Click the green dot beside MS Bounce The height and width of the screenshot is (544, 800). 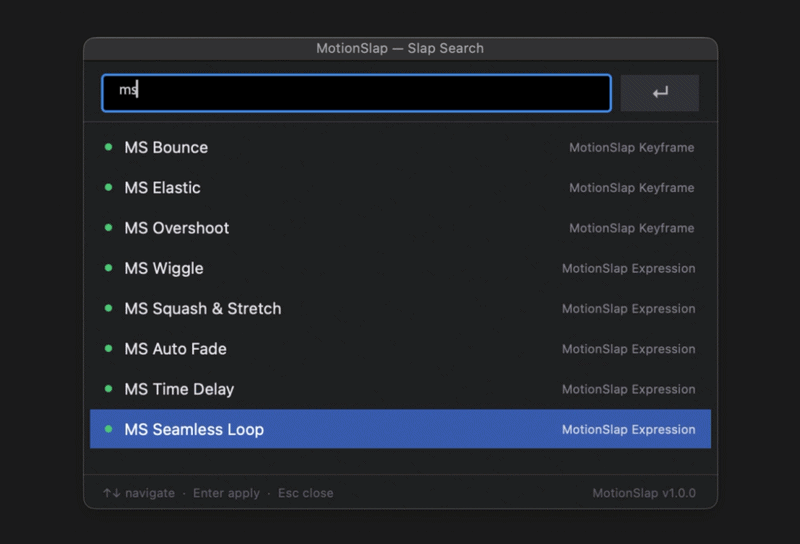108,147
